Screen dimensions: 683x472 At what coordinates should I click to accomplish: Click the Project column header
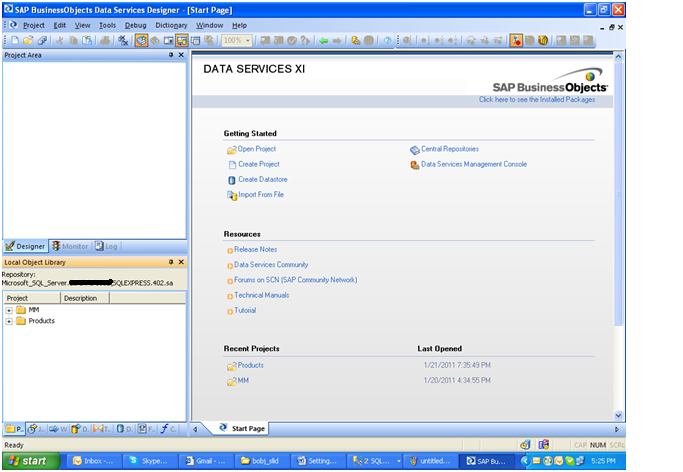(x=32, y=298)
